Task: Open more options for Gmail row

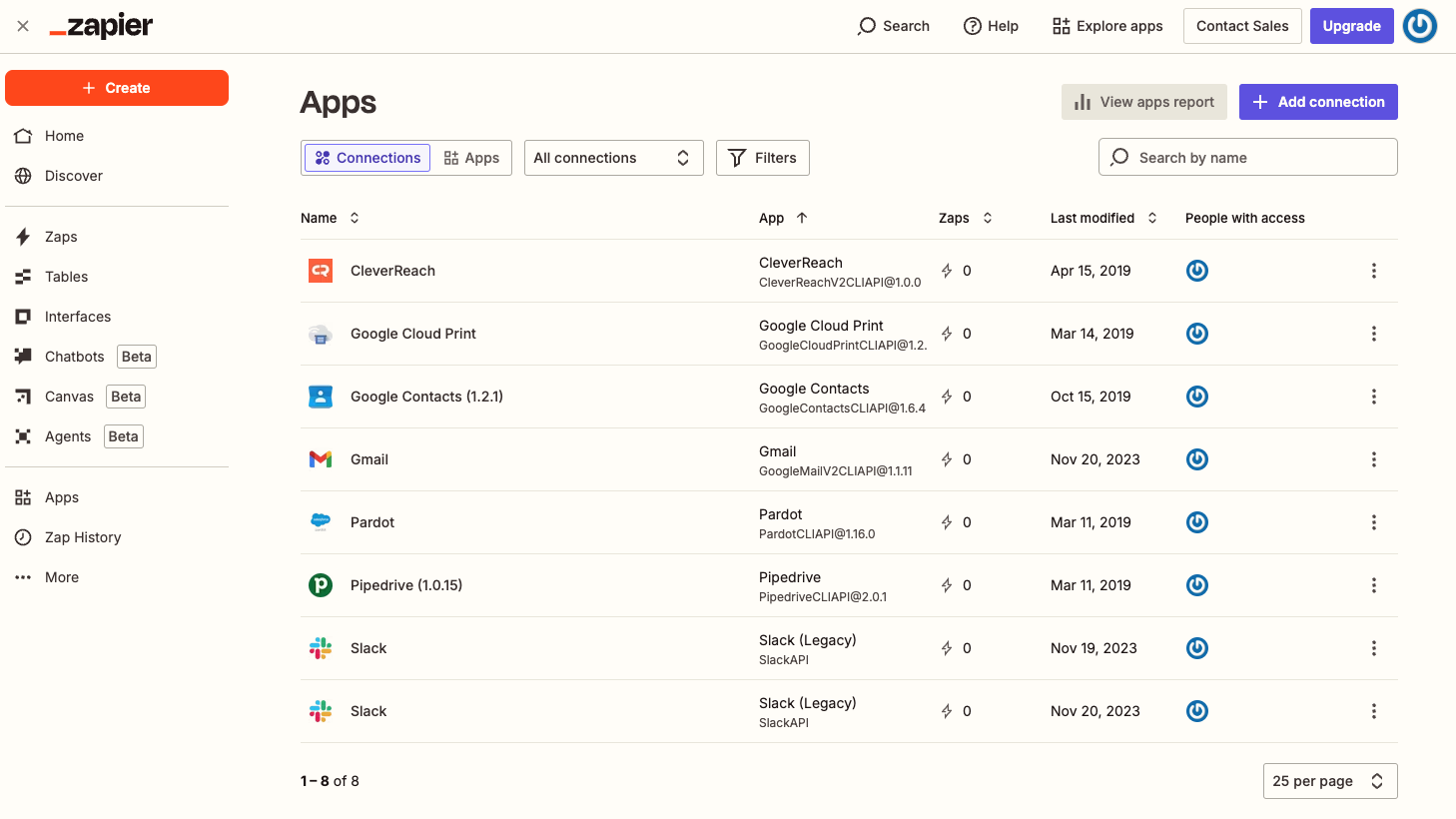Action: click(x=1374, y=459)
